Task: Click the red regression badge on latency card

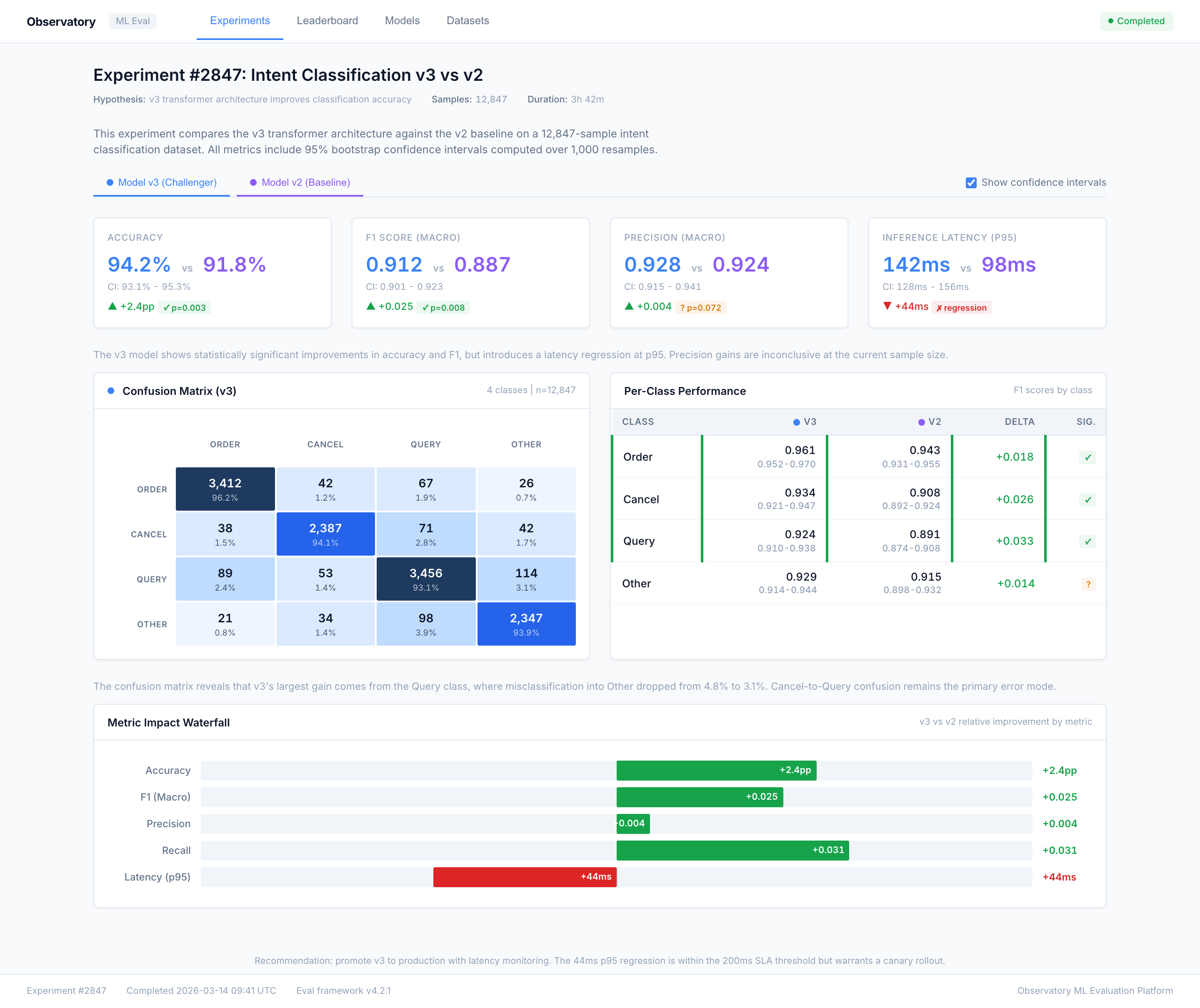Action: click(x=961, y=307)
